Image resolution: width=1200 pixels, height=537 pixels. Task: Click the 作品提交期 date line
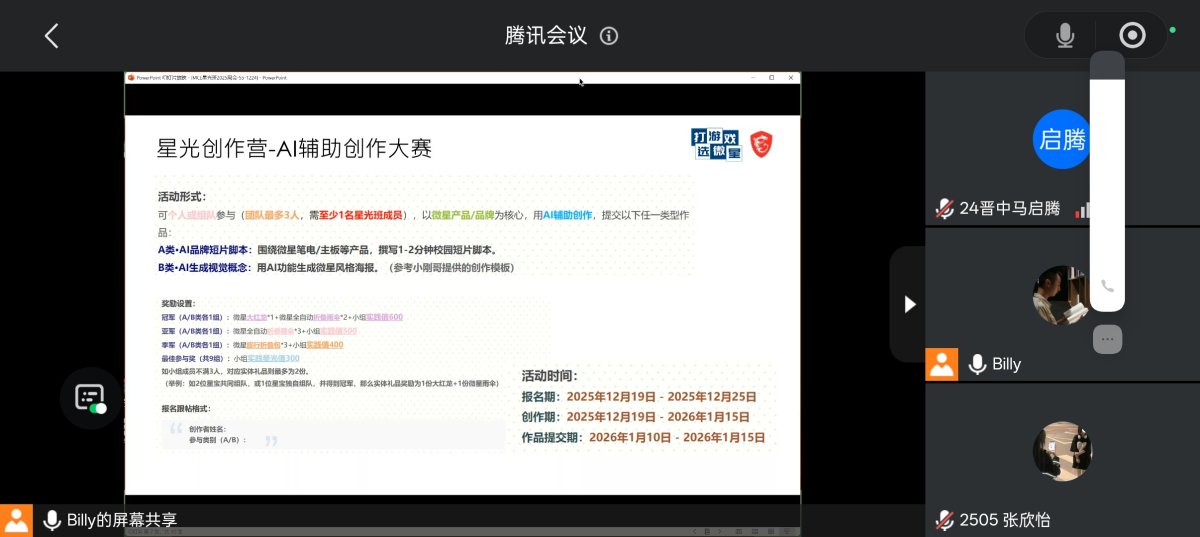coord(643,437)
